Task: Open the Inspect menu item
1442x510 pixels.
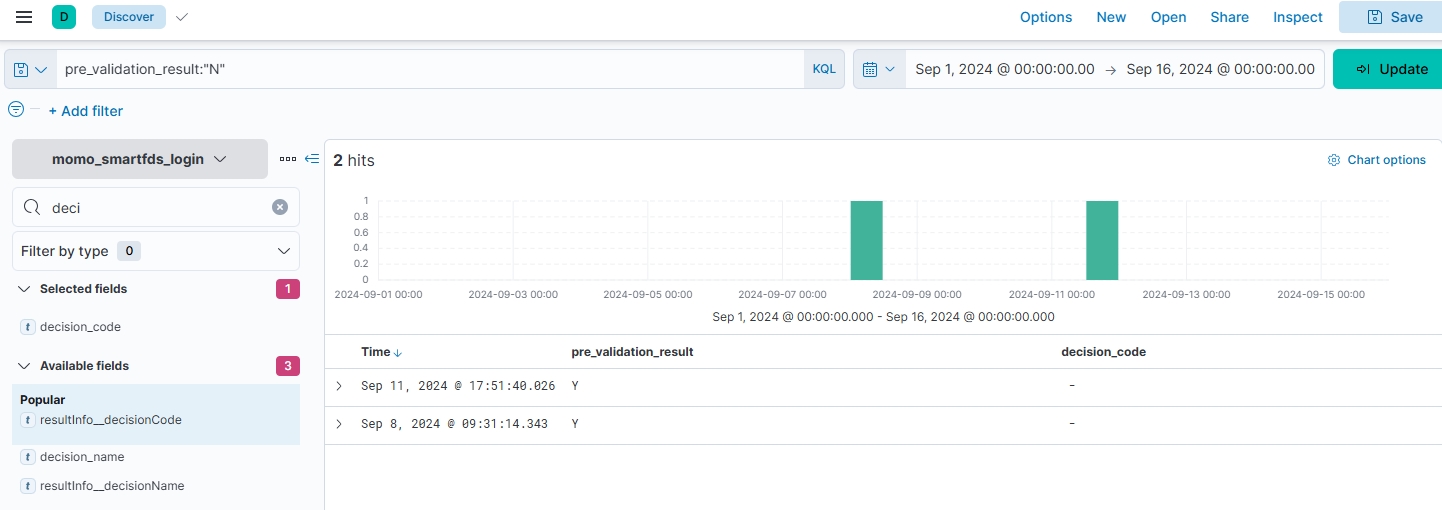Action: [1297, 17]
